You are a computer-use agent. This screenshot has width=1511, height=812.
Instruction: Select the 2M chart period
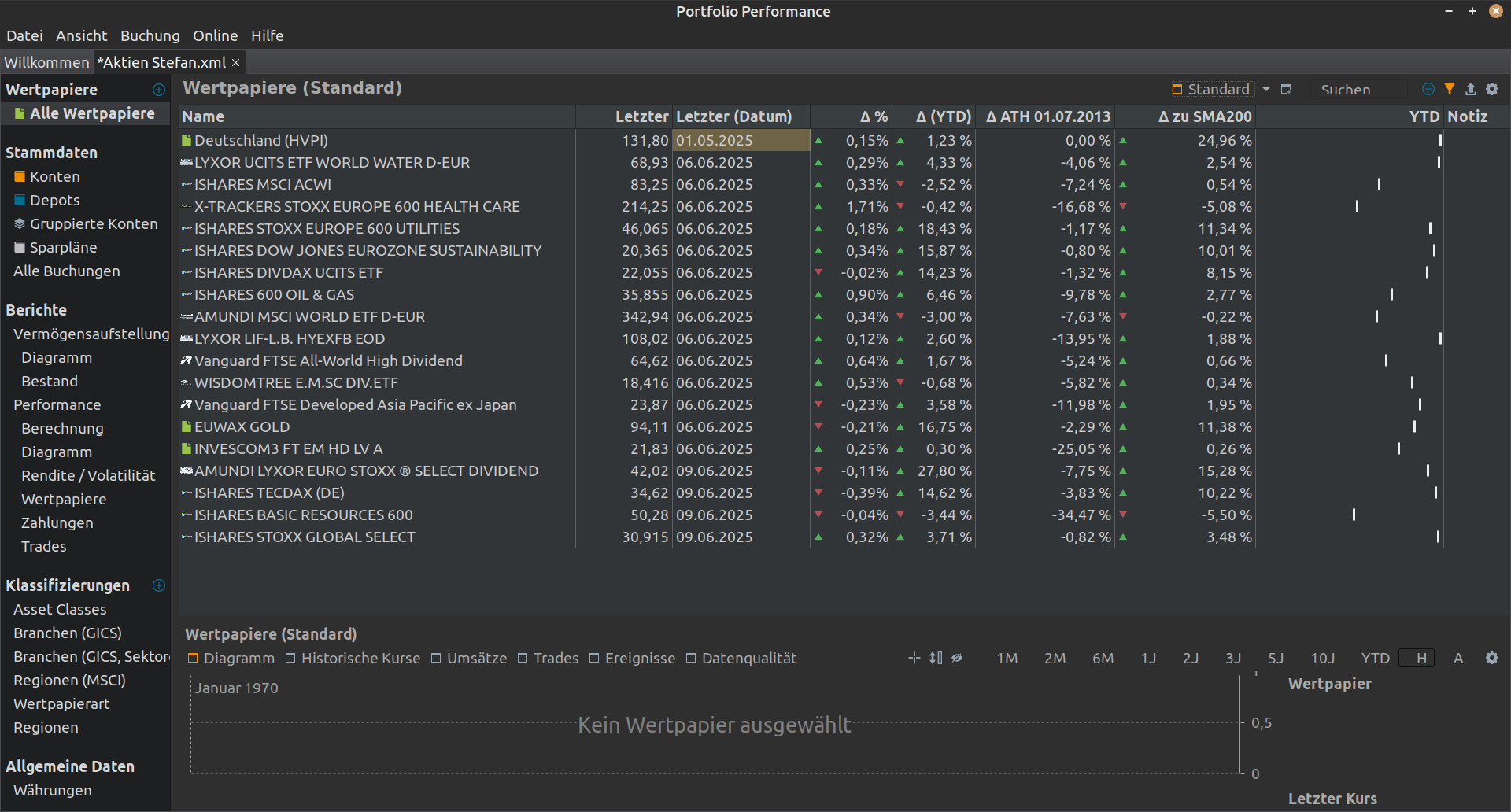coord(1055,658)
